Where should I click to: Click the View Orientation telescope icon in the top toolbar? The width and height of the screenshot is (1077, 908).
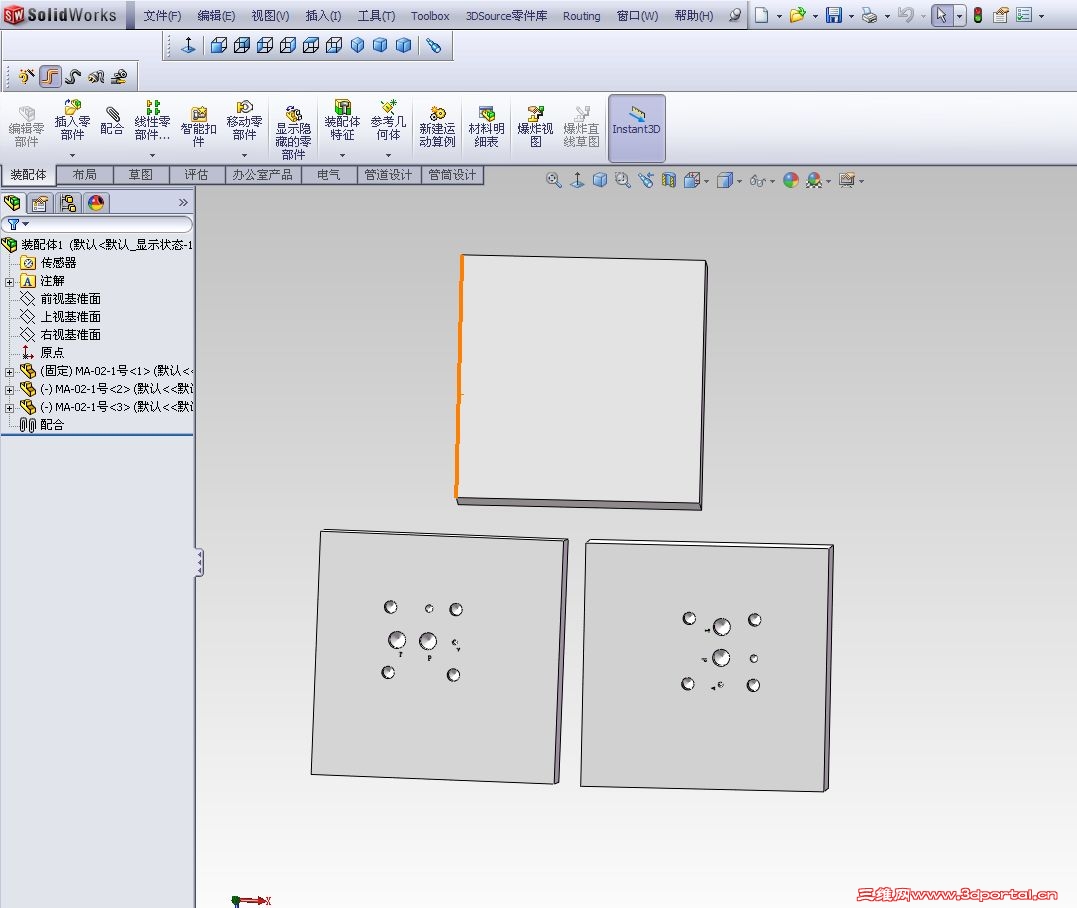(433, 45)
